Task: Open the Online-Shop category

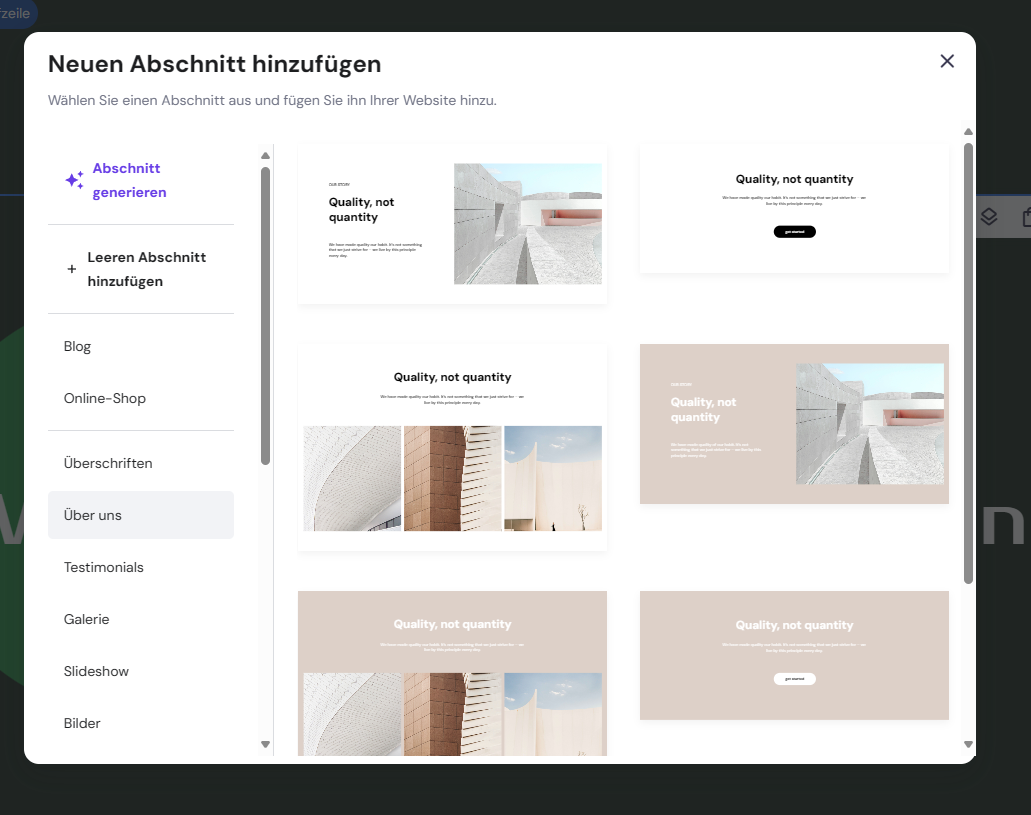Action: 141,399
